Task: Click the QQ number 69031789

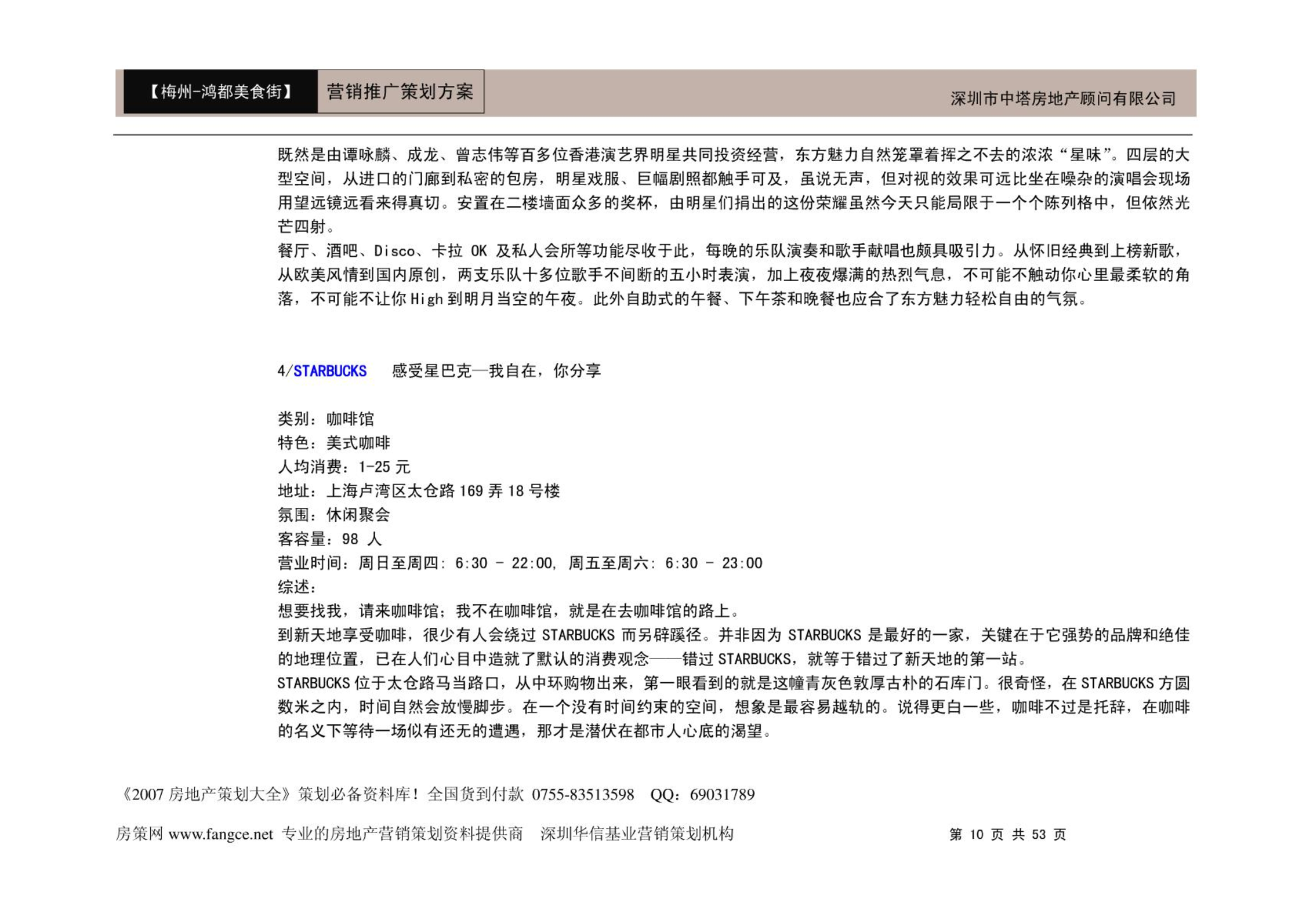Action: coord(721,794)
